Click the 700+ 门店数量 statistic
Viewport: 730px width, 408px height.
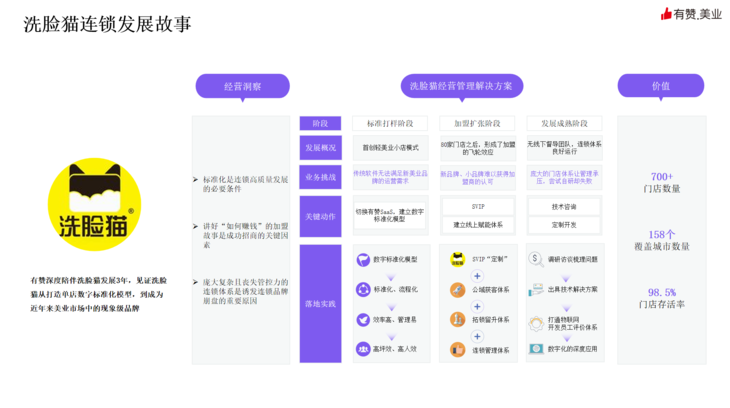(x=662, y=182)
